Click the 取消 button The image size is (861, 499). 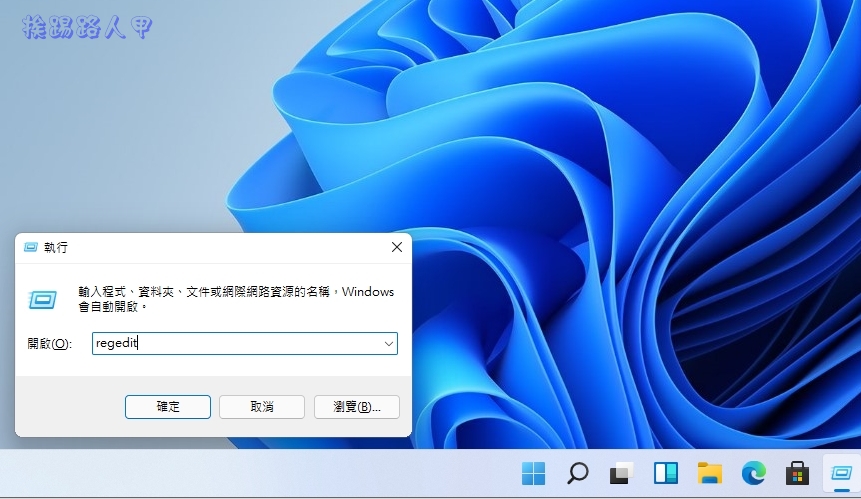(262, 407)
